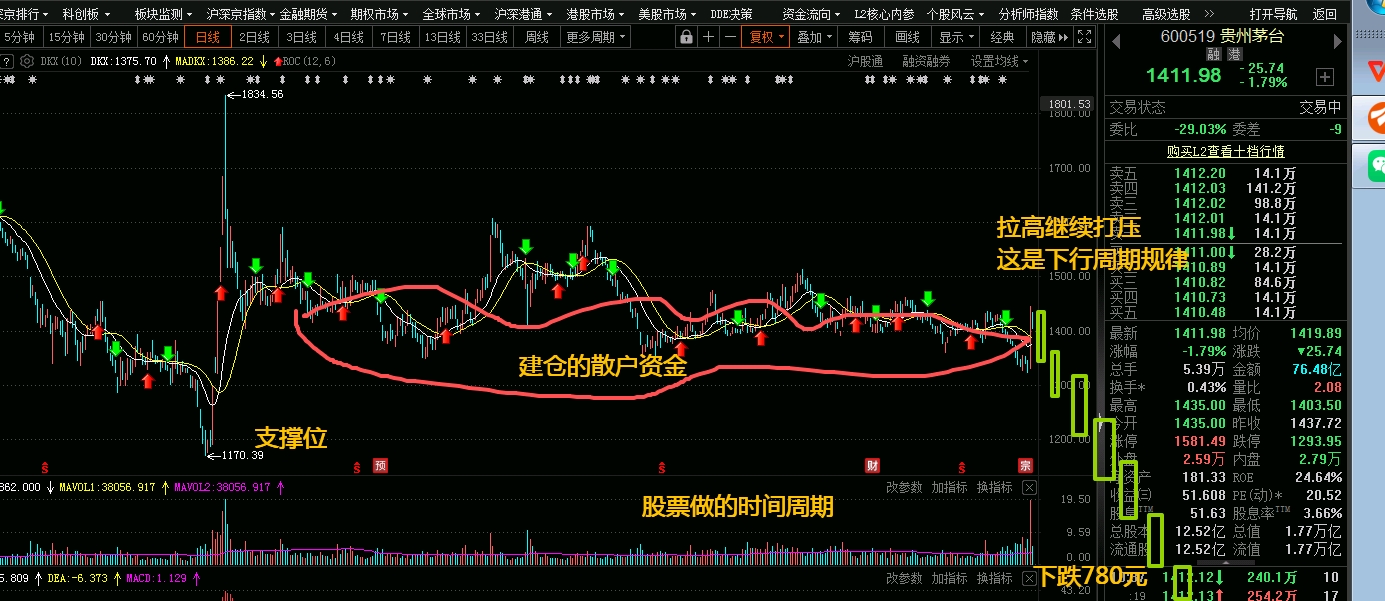Open 板块监测 menu dropdown

tap(165, 14)
